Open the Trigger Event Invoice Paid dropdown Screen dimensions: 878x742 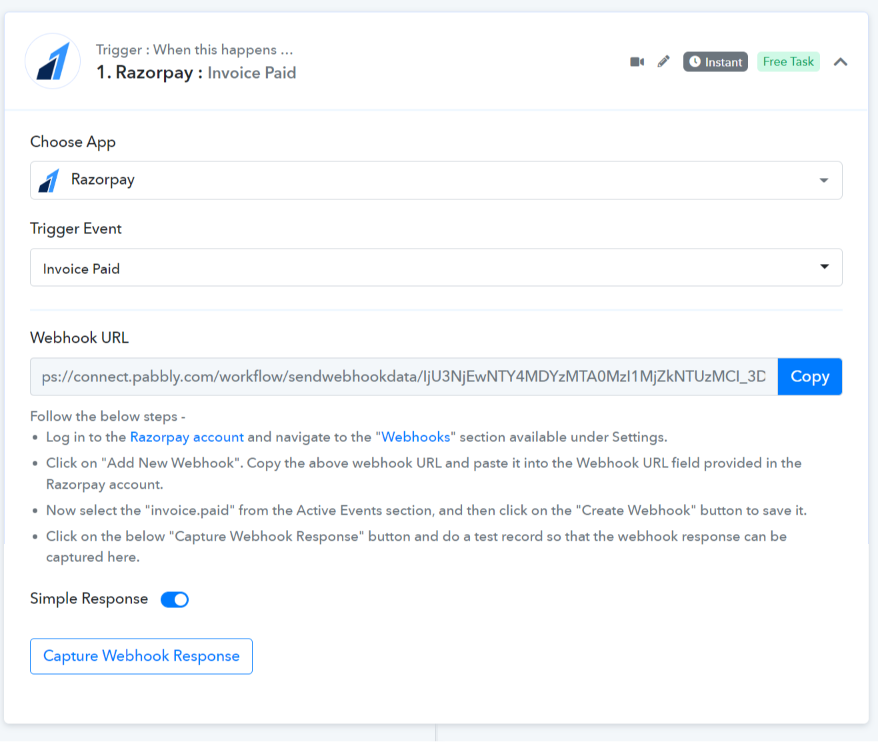click(x=436, y=268)
